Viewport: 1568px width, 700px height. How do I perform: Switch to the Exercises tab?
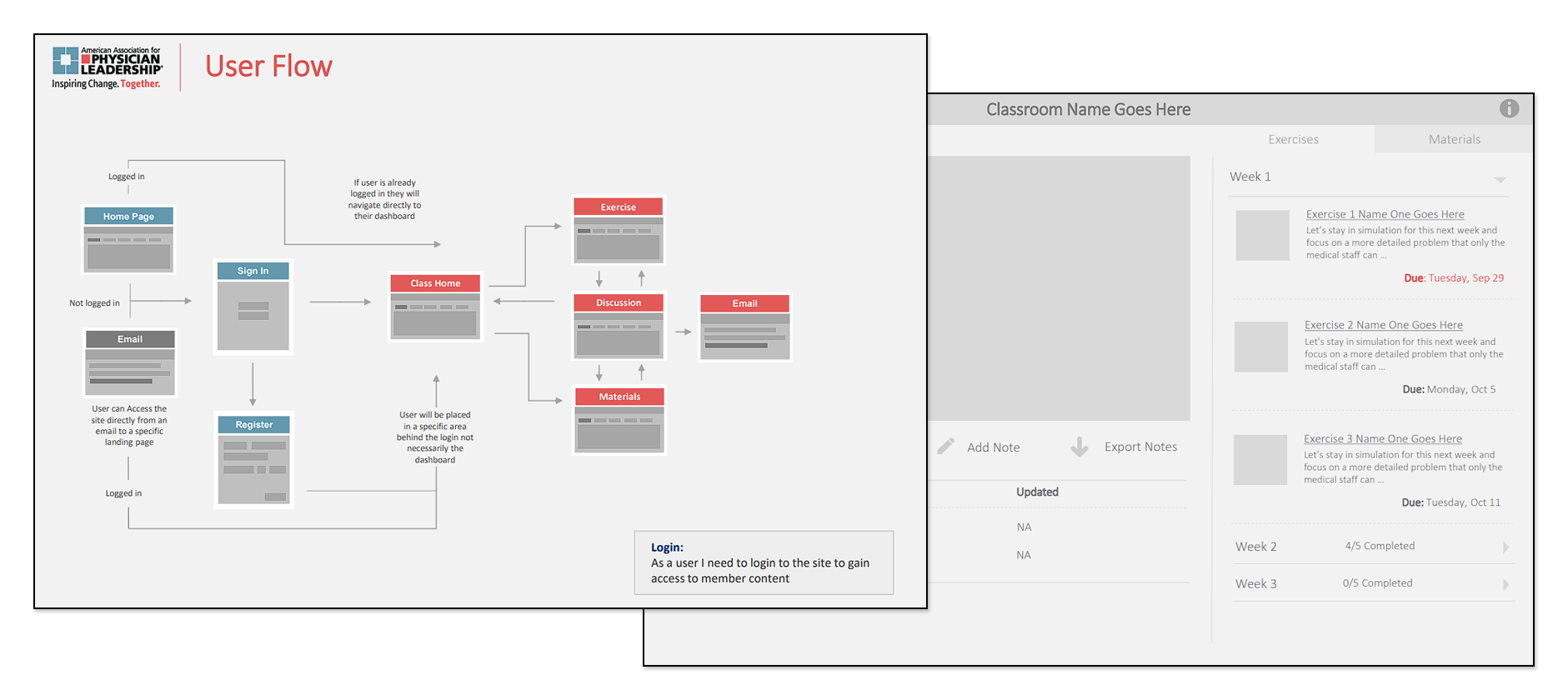(x=1293, y=139)
